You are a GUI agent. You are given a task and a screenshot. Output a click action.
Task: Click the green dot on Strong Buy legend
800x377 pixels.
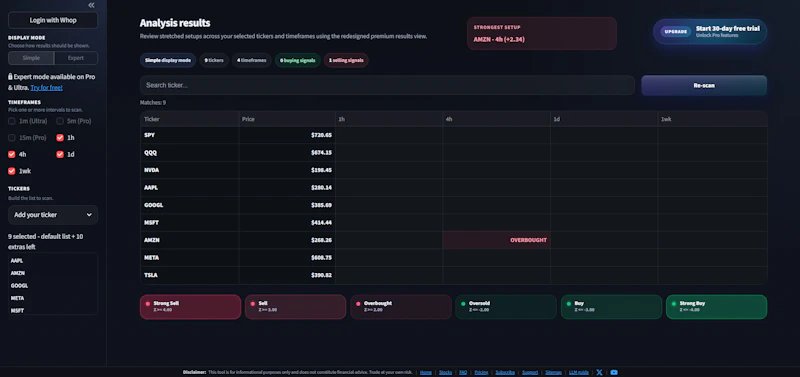pos(674,304)
